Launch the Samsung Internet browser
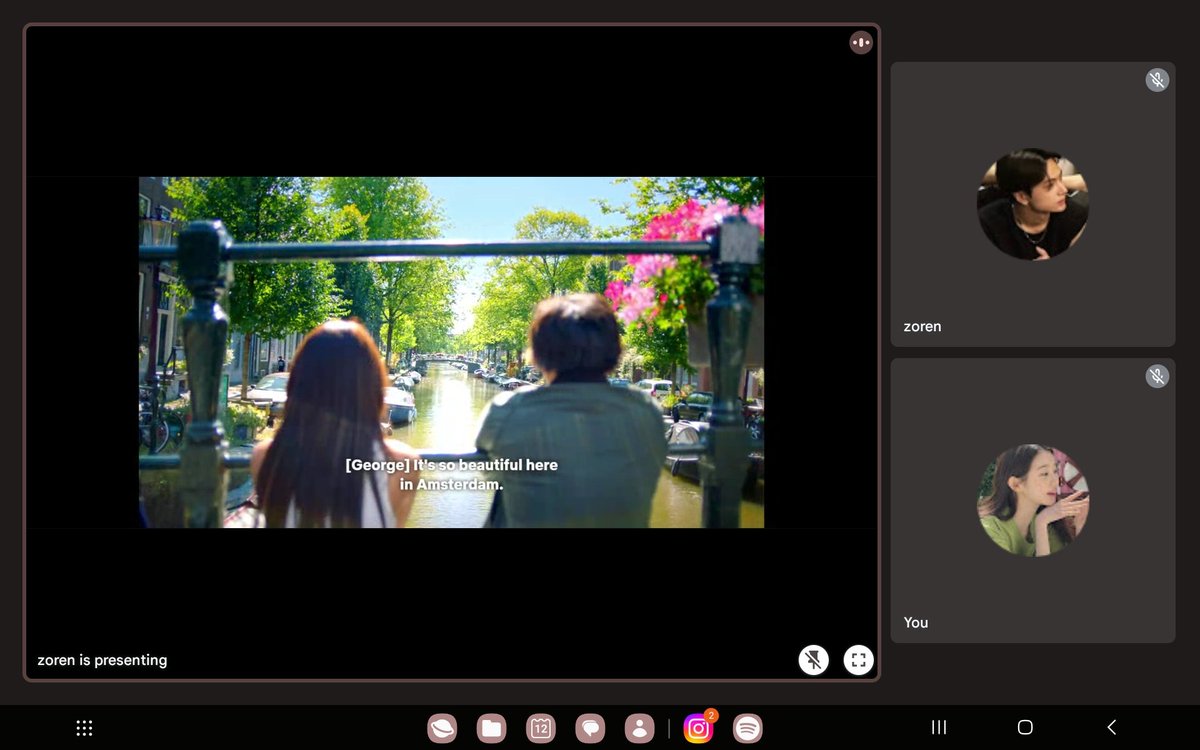Viewport: 1200px width, 750px height. [441, 727]
